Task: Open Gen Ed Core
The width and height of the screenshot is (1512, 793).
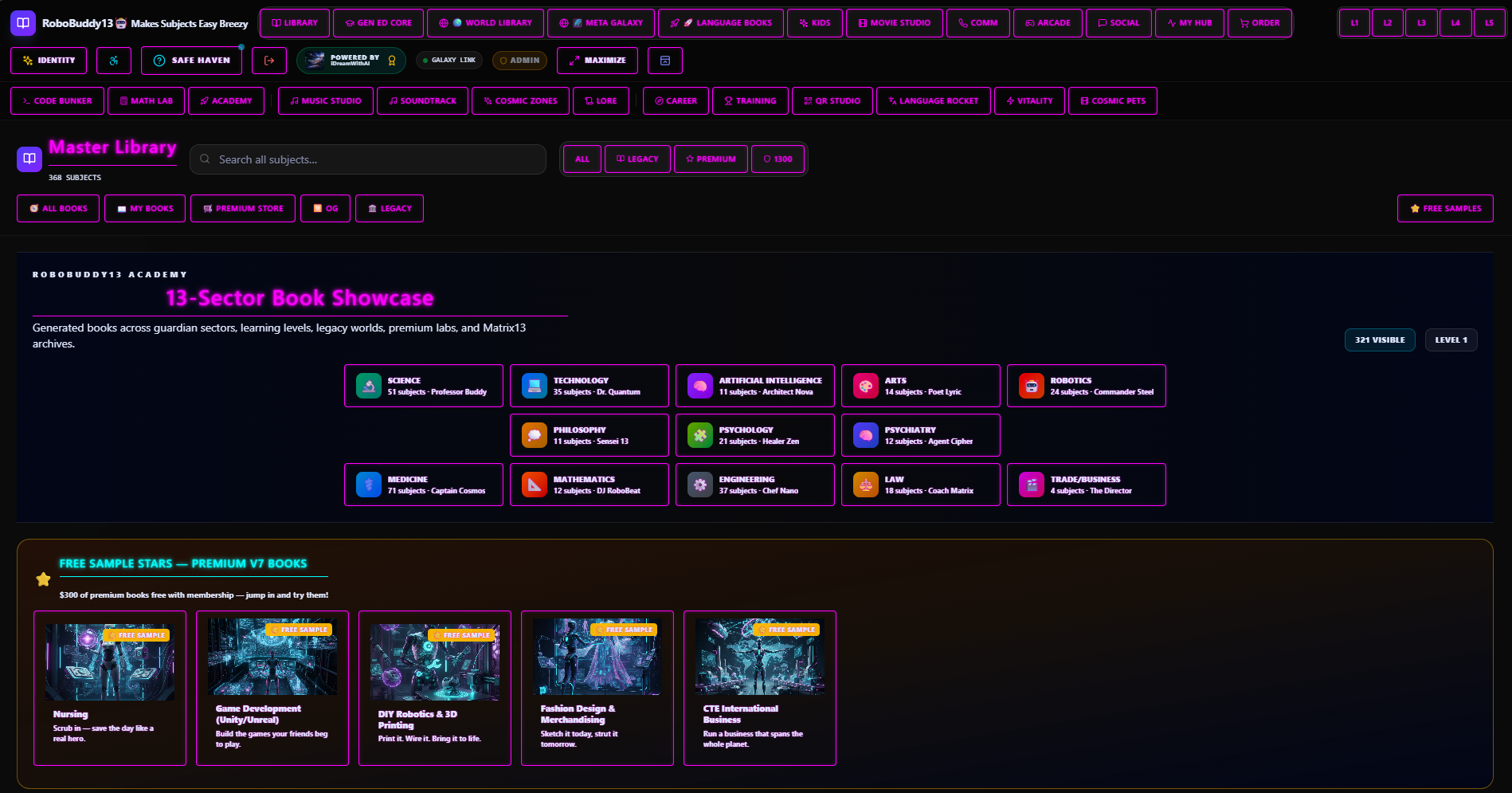Action: coord(378,23)
